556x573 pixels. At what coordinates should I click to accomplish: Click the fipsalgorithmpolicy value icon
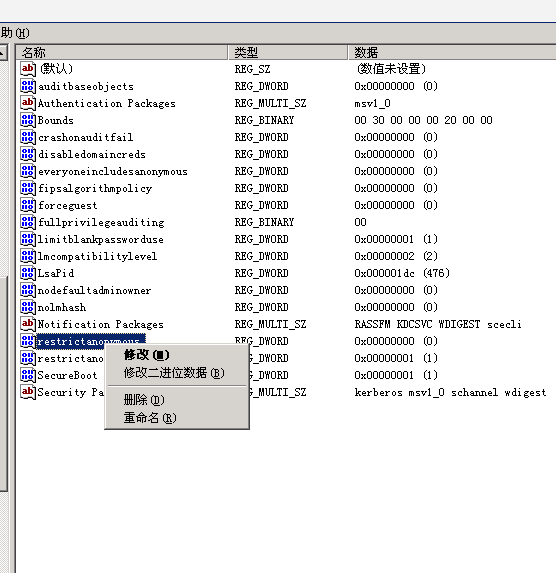click(28, 188)
